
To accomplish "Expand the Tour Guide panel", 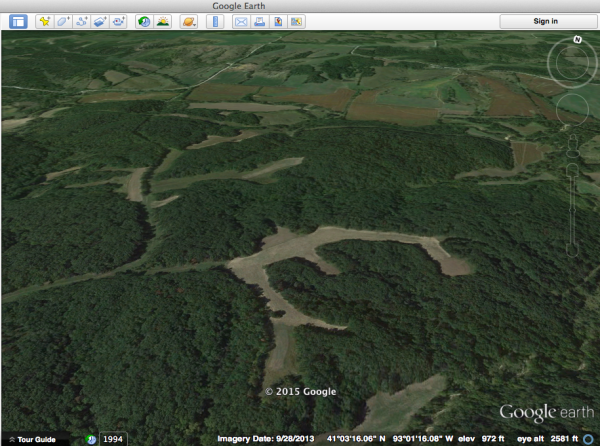I will tap(35, 439).
